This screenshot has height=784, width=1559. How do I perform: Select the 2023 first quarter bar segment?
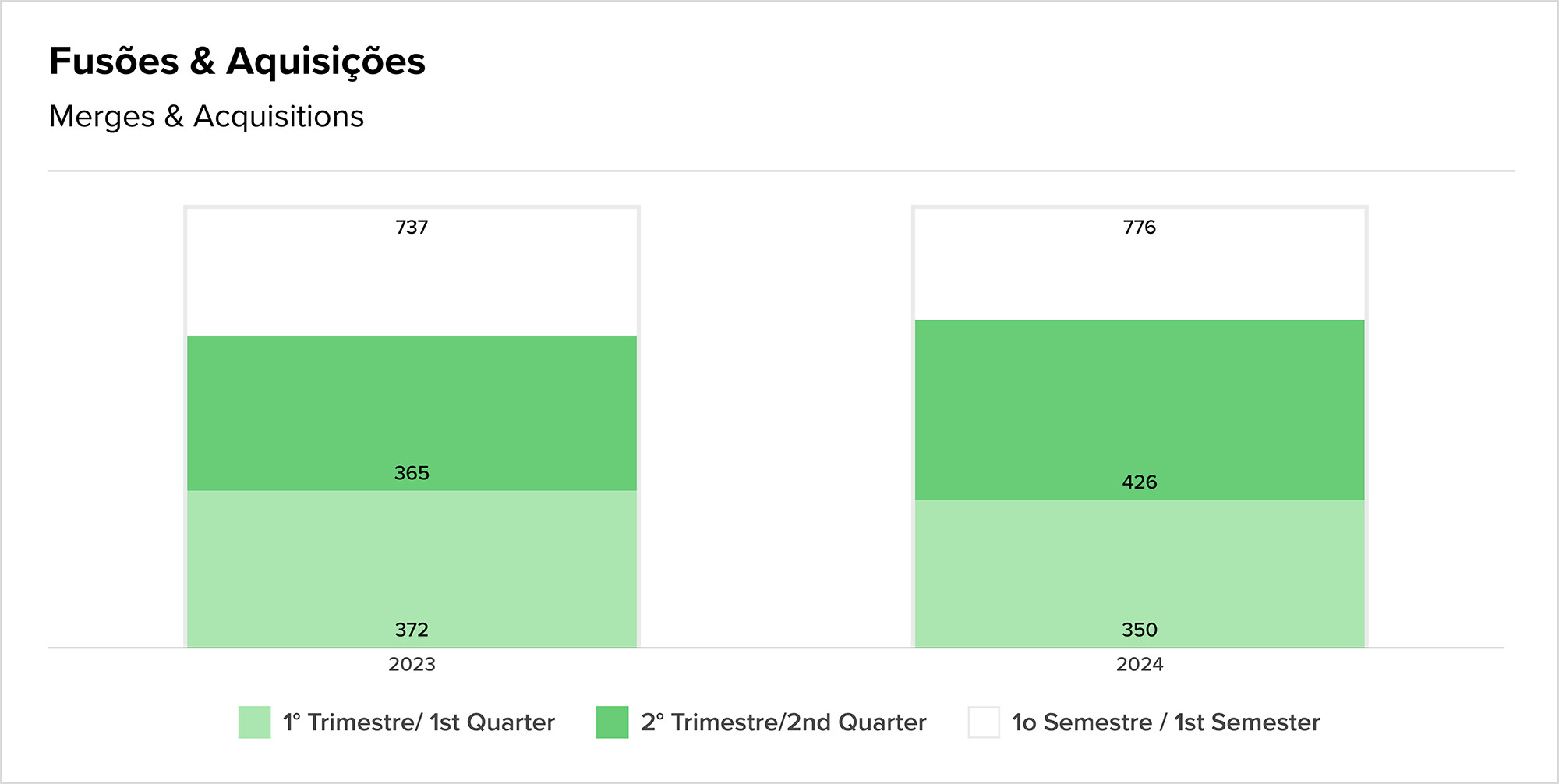click(412, 569)
